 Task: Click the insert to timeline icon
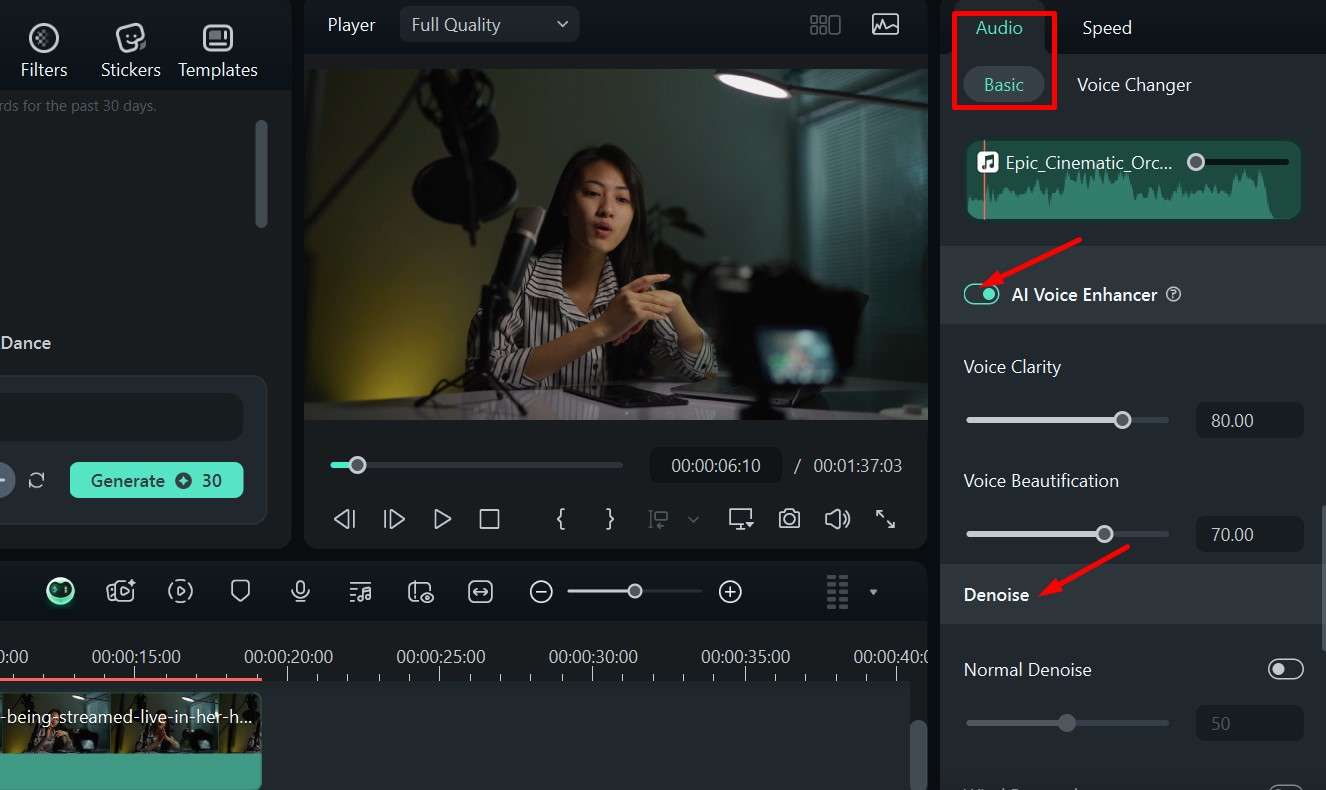[658, 519]
